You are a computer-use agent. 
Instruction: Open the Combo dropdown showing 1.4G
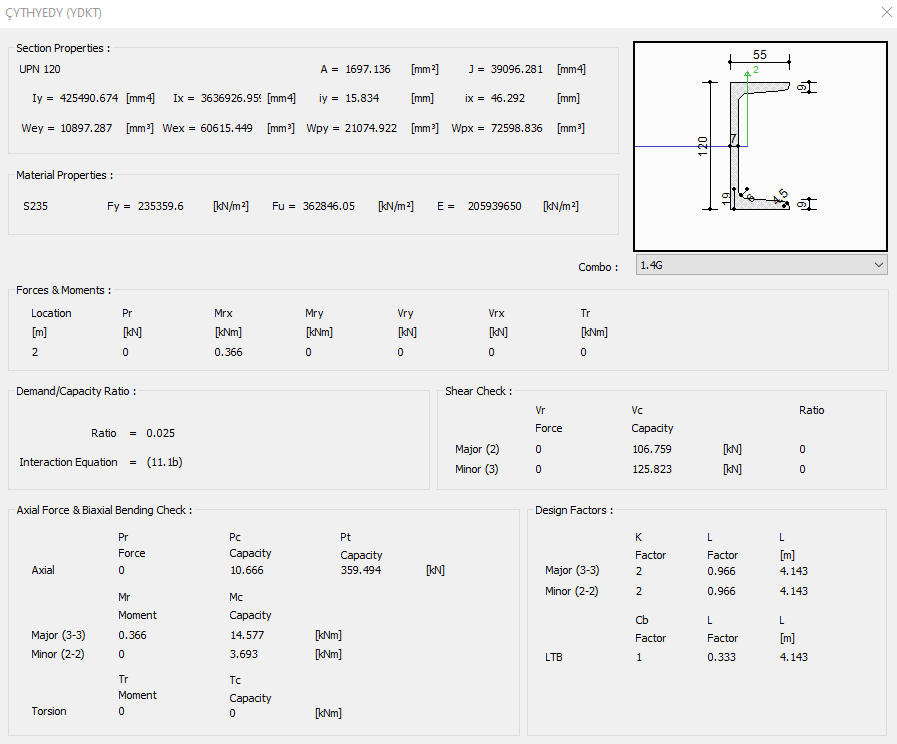click(x=760, y=265)
